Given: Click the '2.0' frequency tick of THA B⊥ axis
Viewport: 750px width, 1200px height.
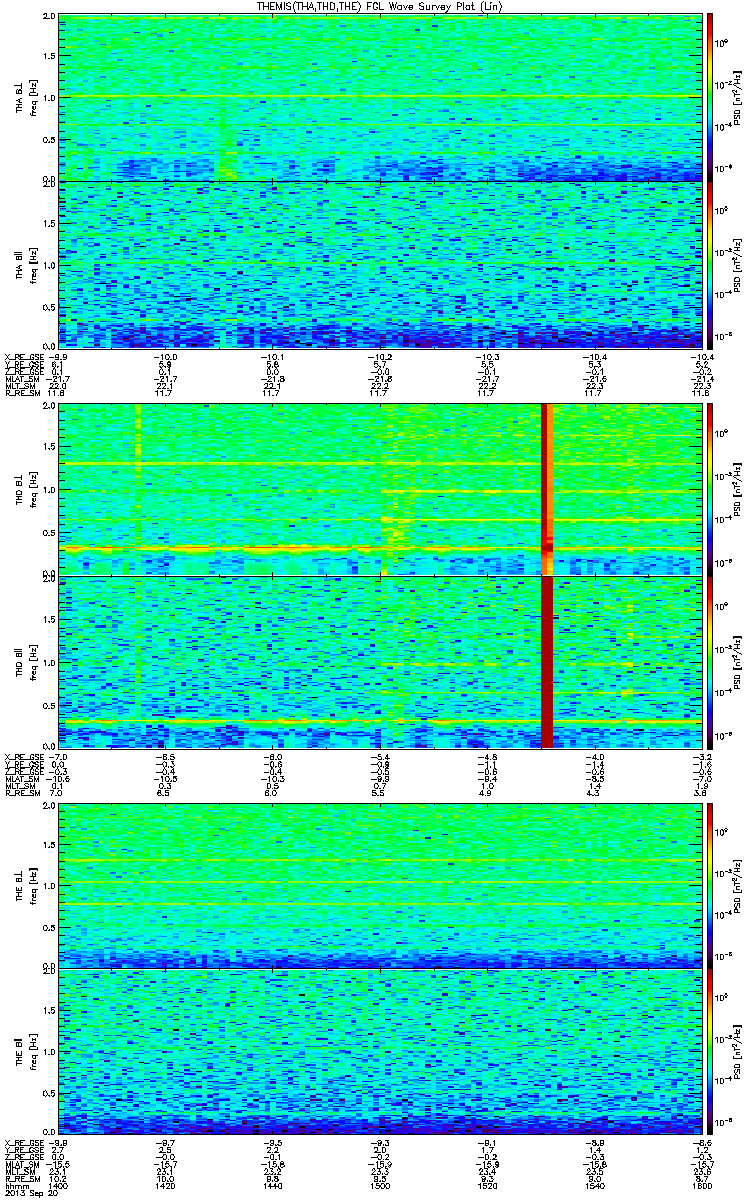Looking at the screenshot, I should coord(49,18).
